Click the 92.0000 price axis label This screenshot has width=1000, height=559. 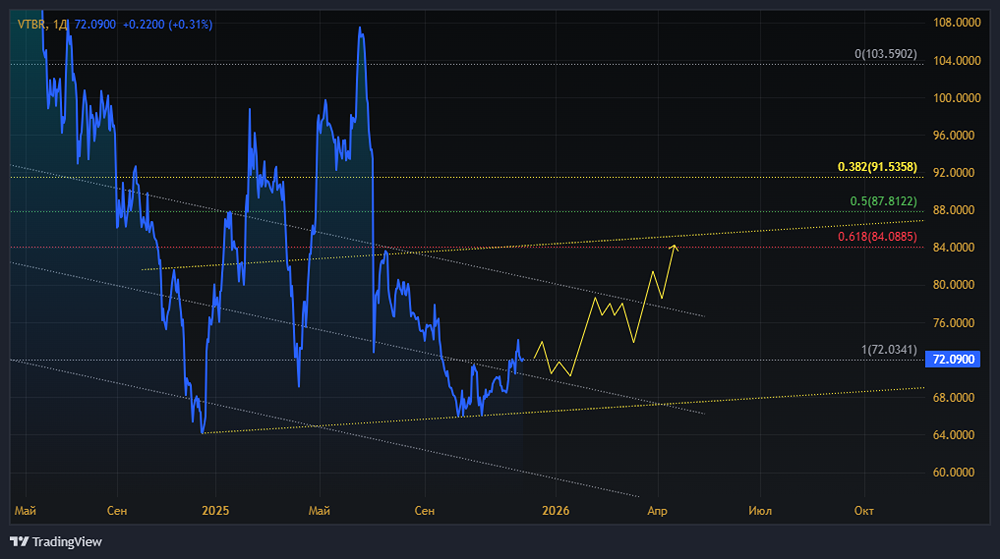click(953, 173)
